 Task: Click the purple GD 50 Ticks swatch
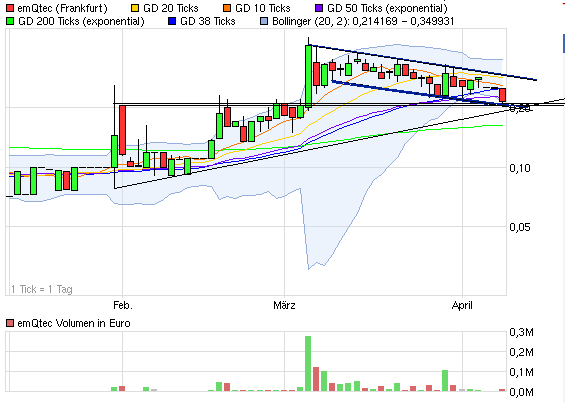pyautogui.click(x=319, y=8)
